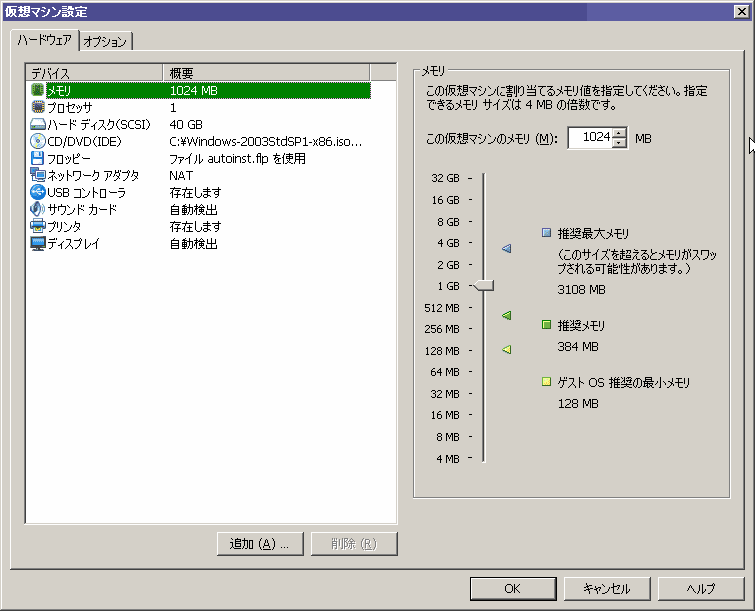Select the processor icon in device list

coord(38,107)
